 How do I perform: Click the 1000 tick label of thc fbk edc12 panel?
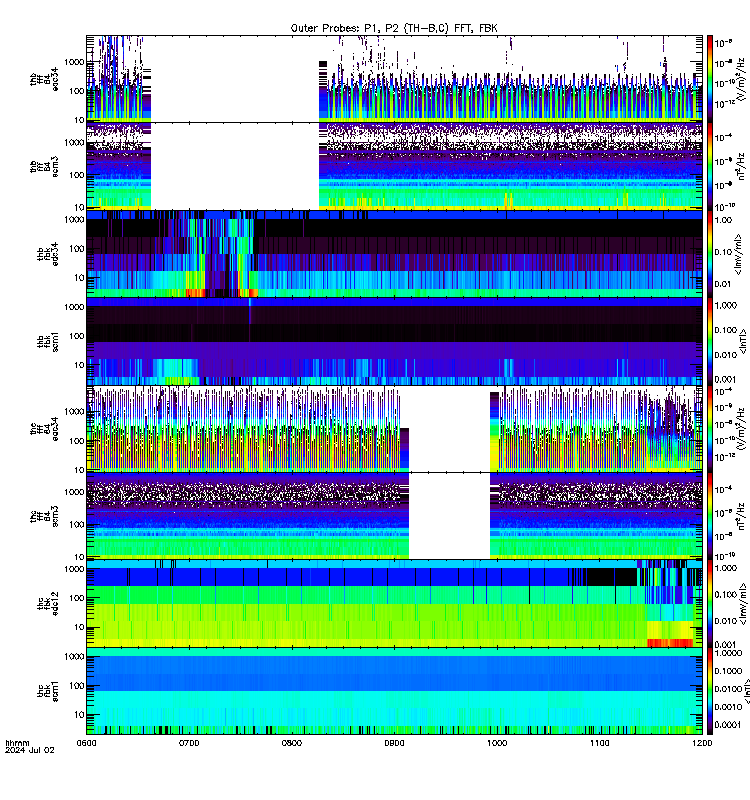[74, 569]
